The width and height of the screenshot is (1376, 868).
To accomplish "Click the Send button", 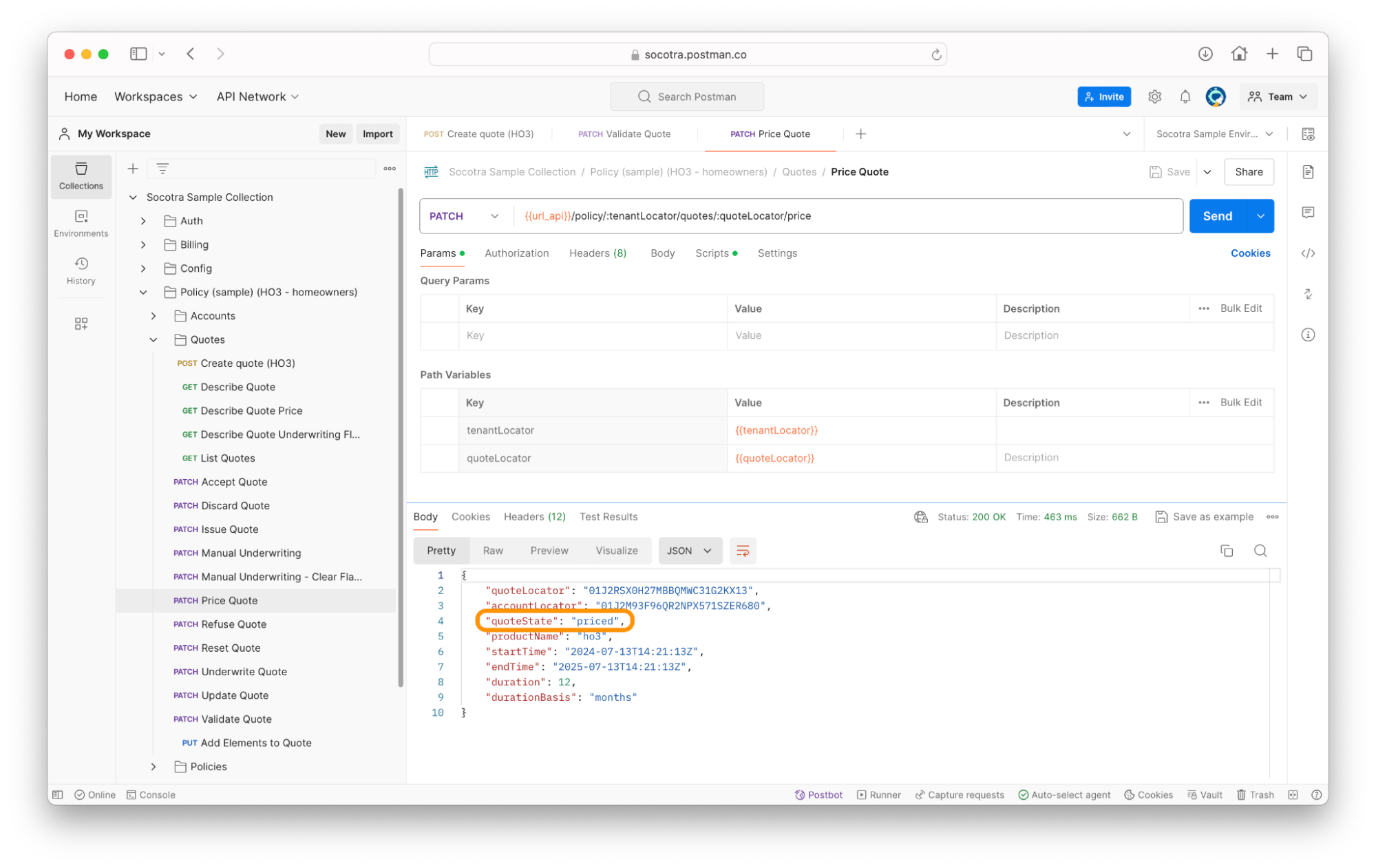I will click(x=1216, y=216).
